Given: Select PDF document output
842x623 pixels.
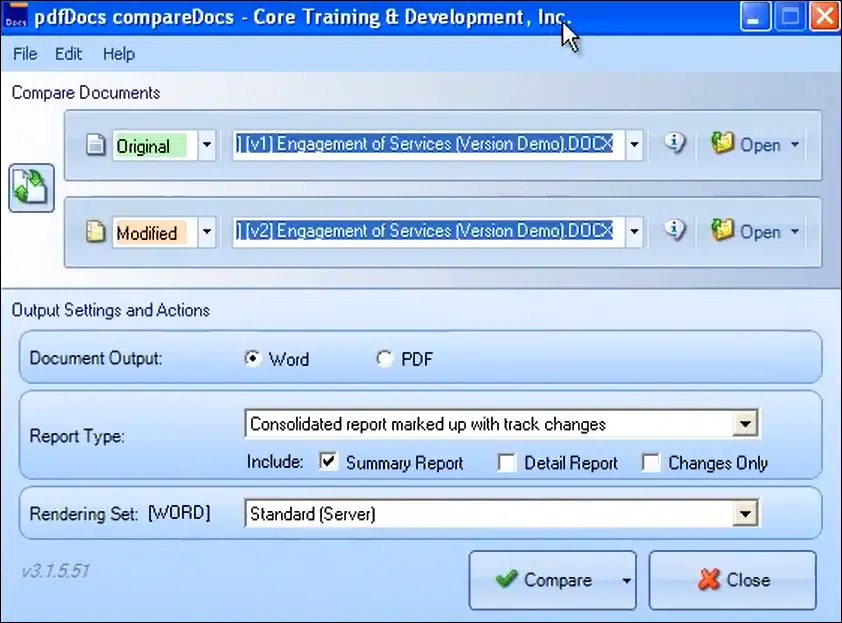Looking at the screenshot, I should pyautogui.click(x=384, y=358).
